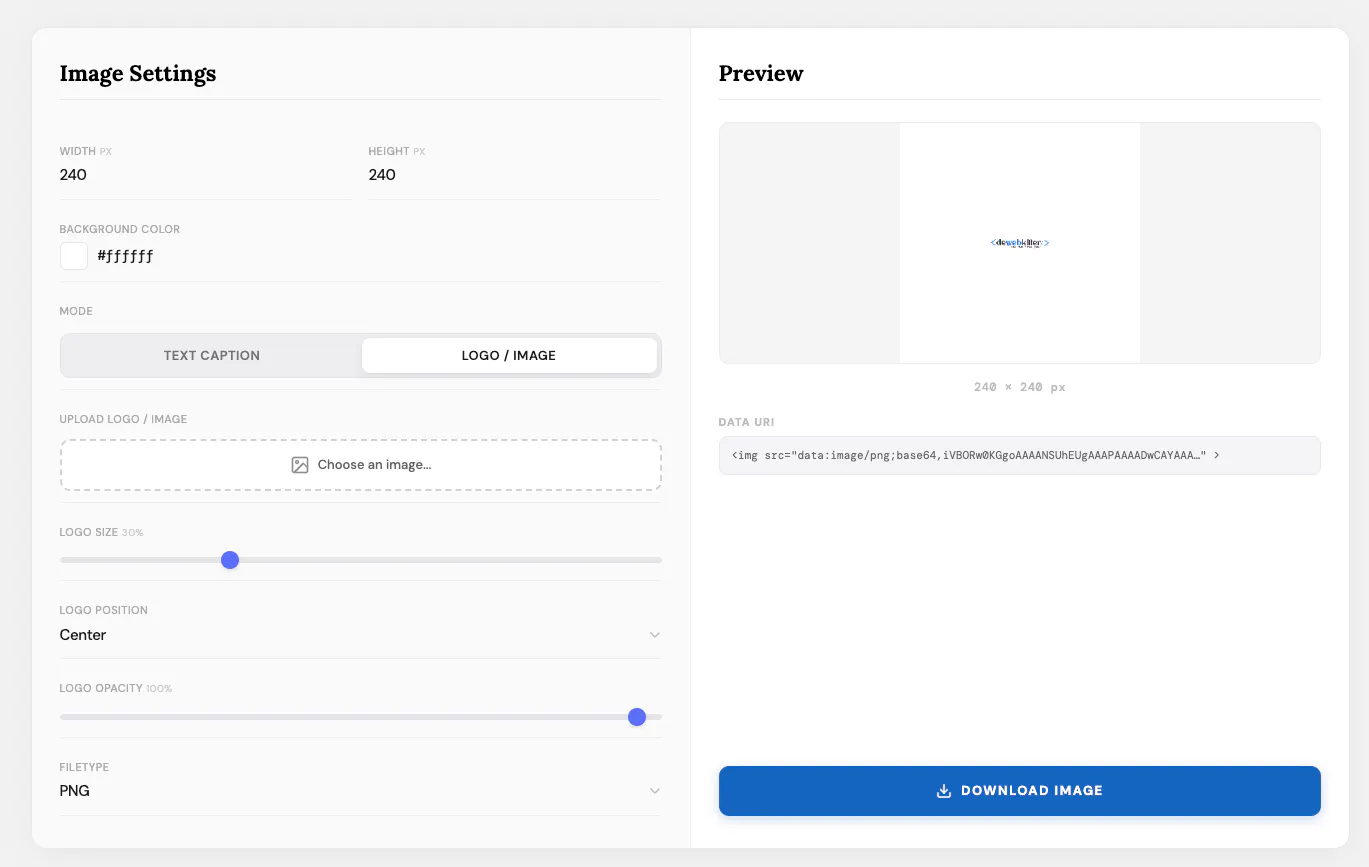
Task: Click the Logo Opacity slider handle
Action: (637, 717)
